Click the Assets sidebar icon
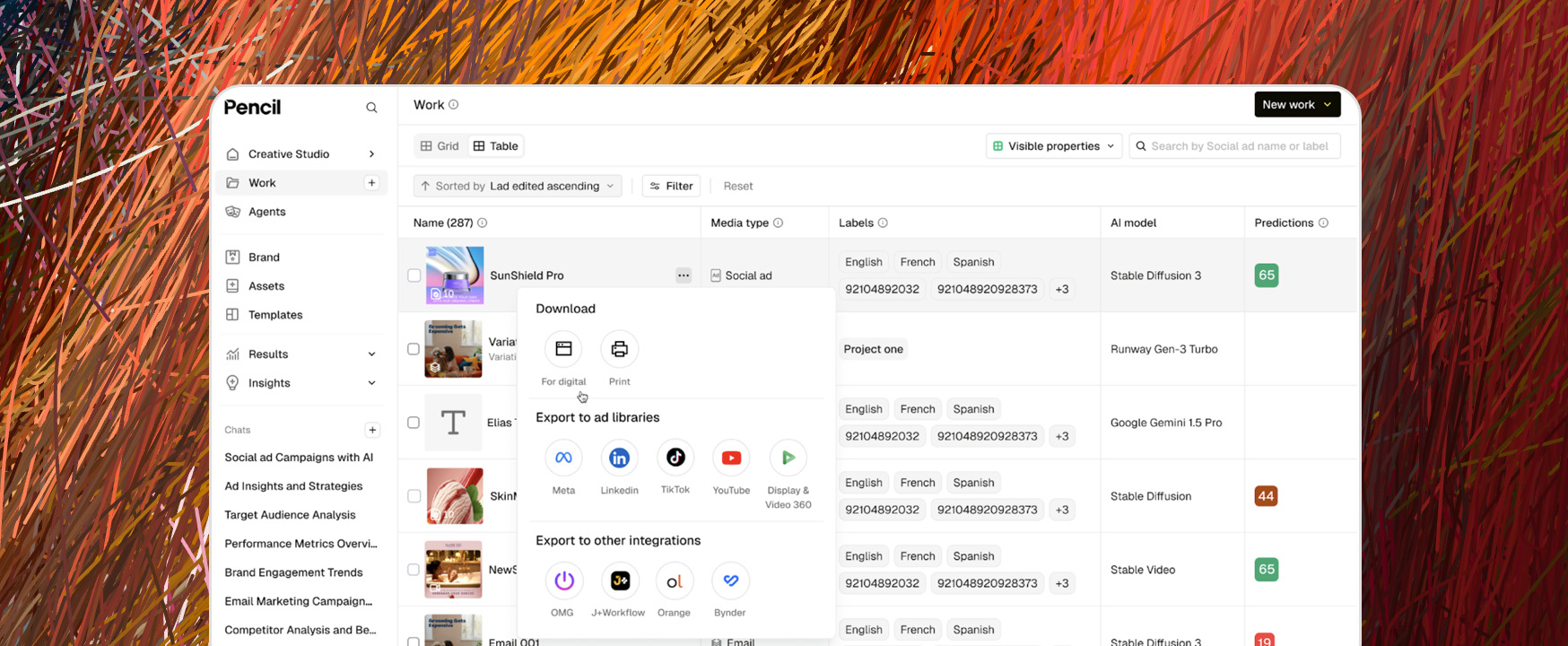1568x646 pixels. coord(232,285)
